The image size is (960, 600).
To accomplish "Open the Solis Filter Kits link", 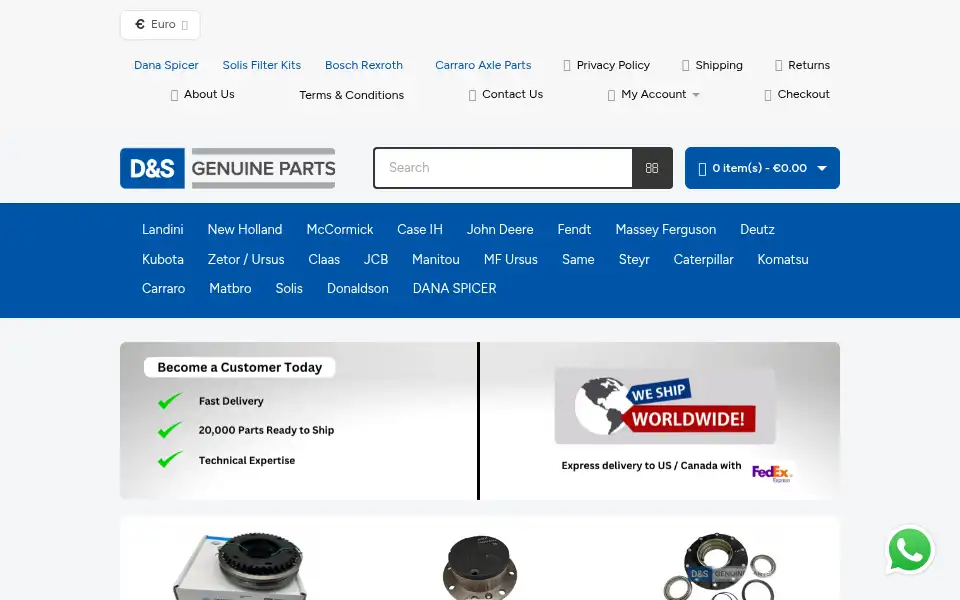I will (261, 65).
